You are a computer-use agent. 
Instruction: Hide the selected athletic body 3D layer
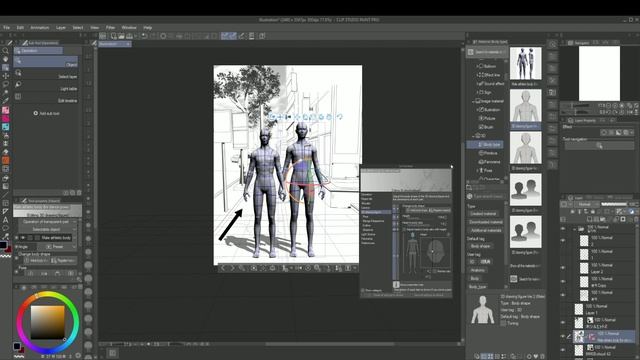[563, 337]
